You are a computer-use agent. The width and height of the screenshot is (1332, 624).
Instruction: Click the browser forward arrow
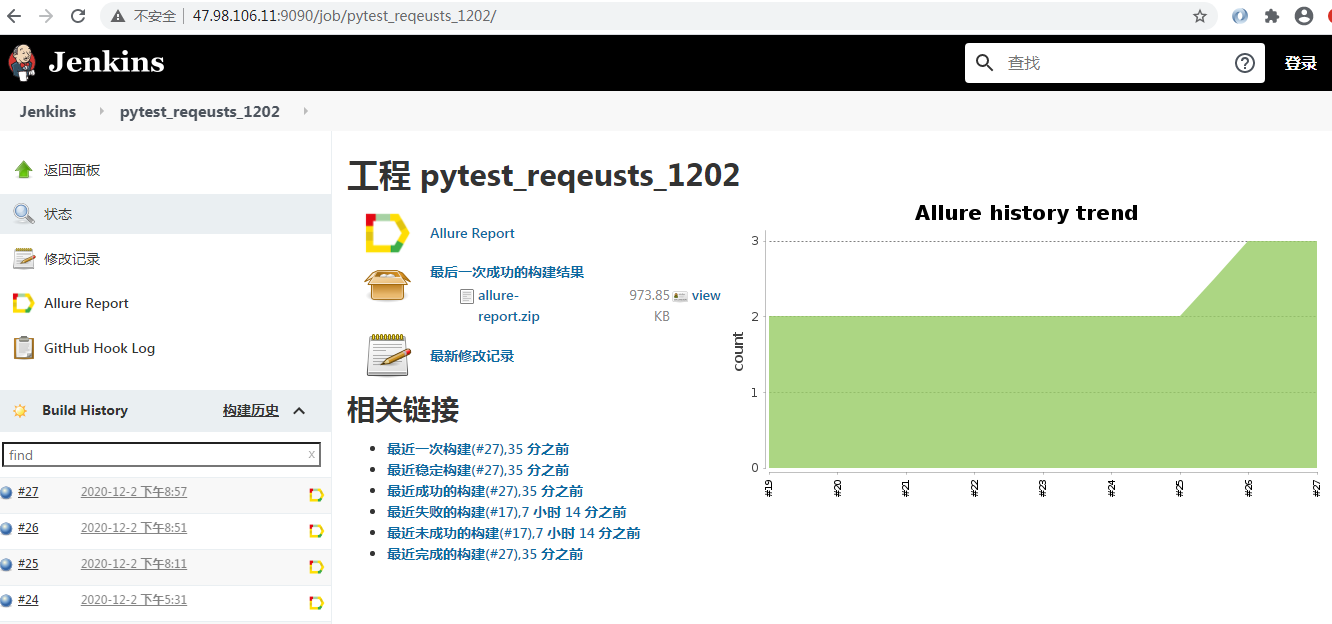(45, 16)
